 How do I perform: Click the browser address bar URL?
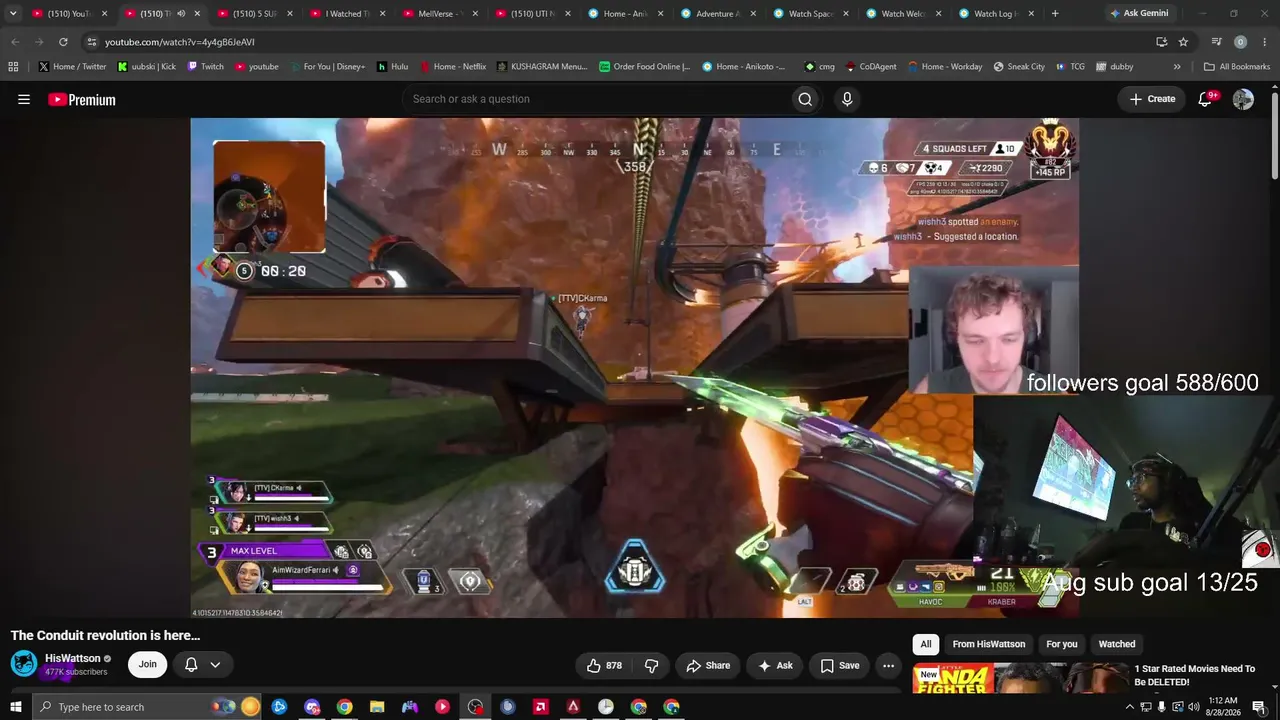(x=180, y=42)
